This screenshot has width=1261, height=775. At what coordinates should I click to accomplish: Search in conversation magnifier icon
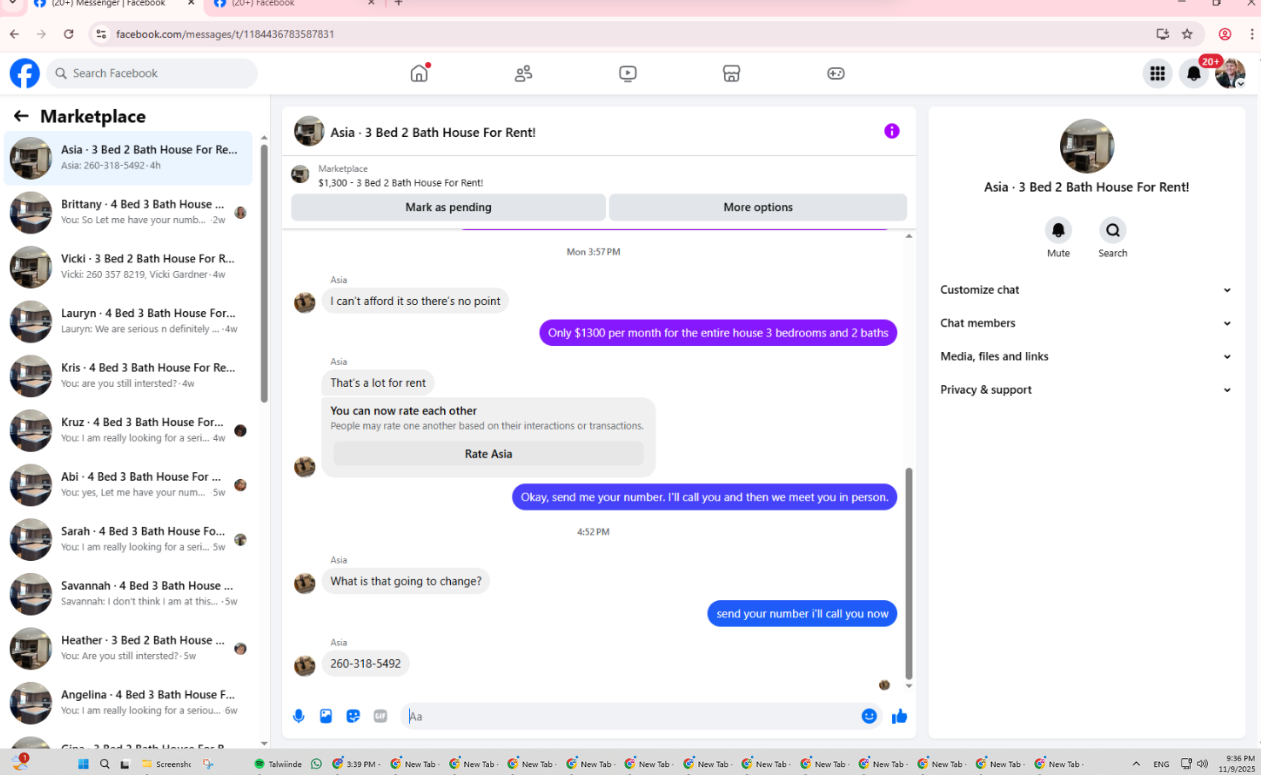(x=1113, y=230)
